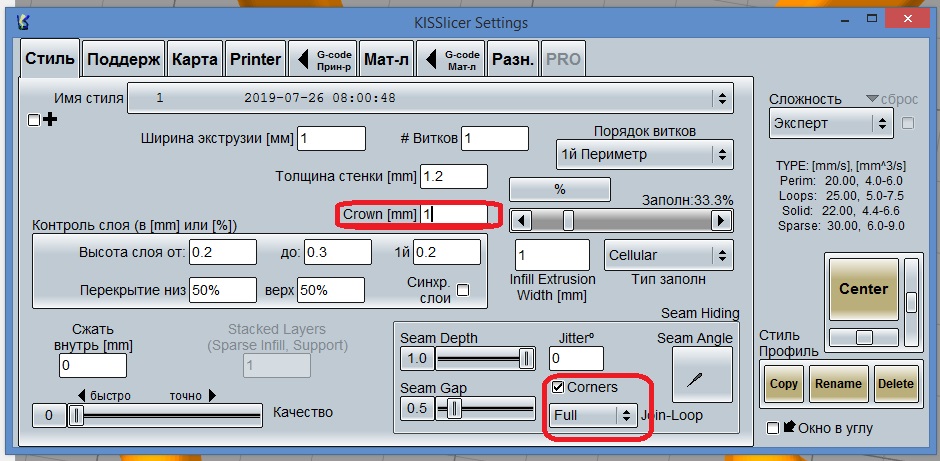The width and height of the screenshot is (940, 461).
Task: Open the 'Сложность' dropdown set to Эксперт
Action: (830, 123)
